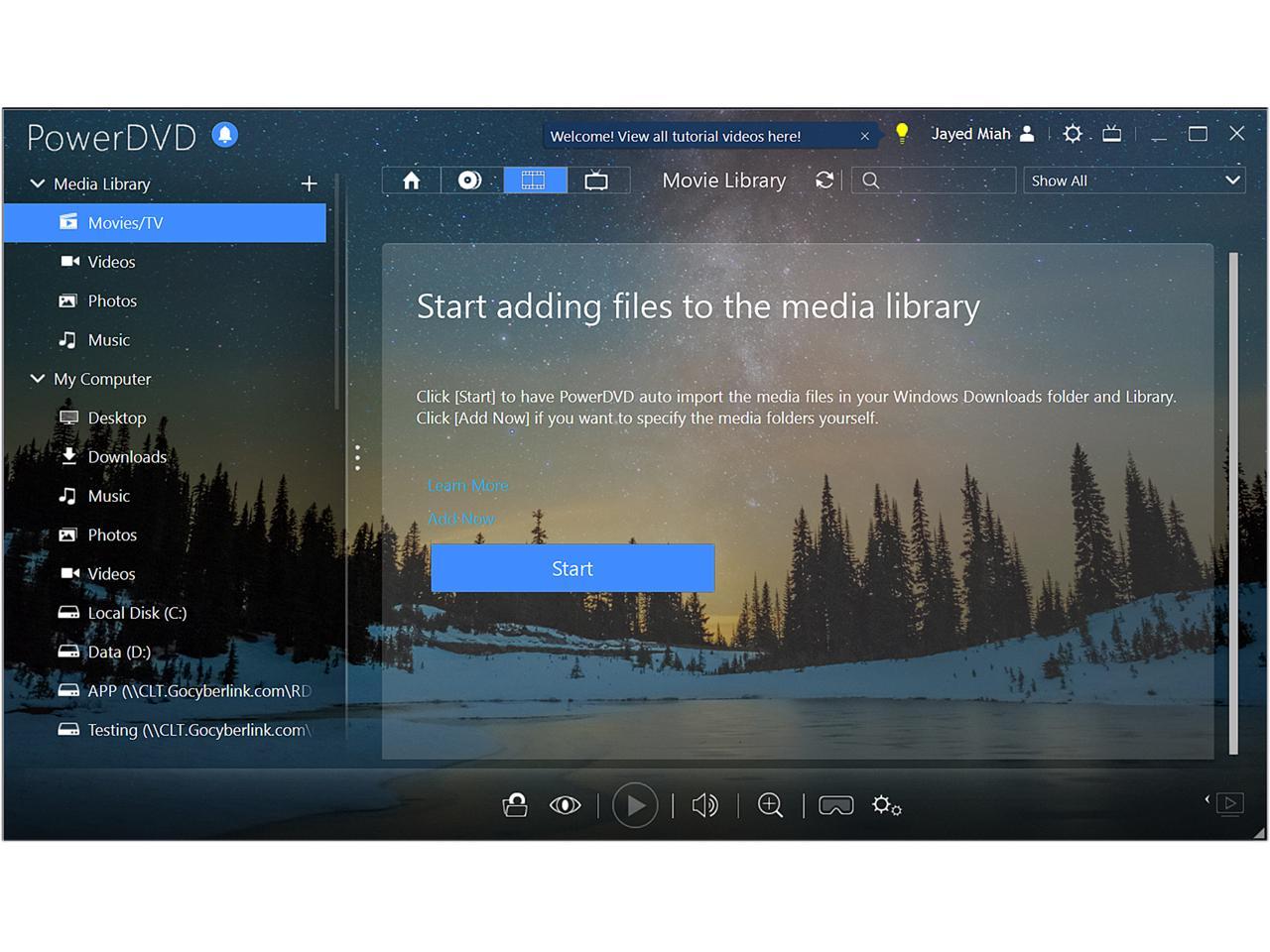Open PowerDVD settings gear in title bar
Viewport: 1270px width, 952px height.
point(1073,134)
